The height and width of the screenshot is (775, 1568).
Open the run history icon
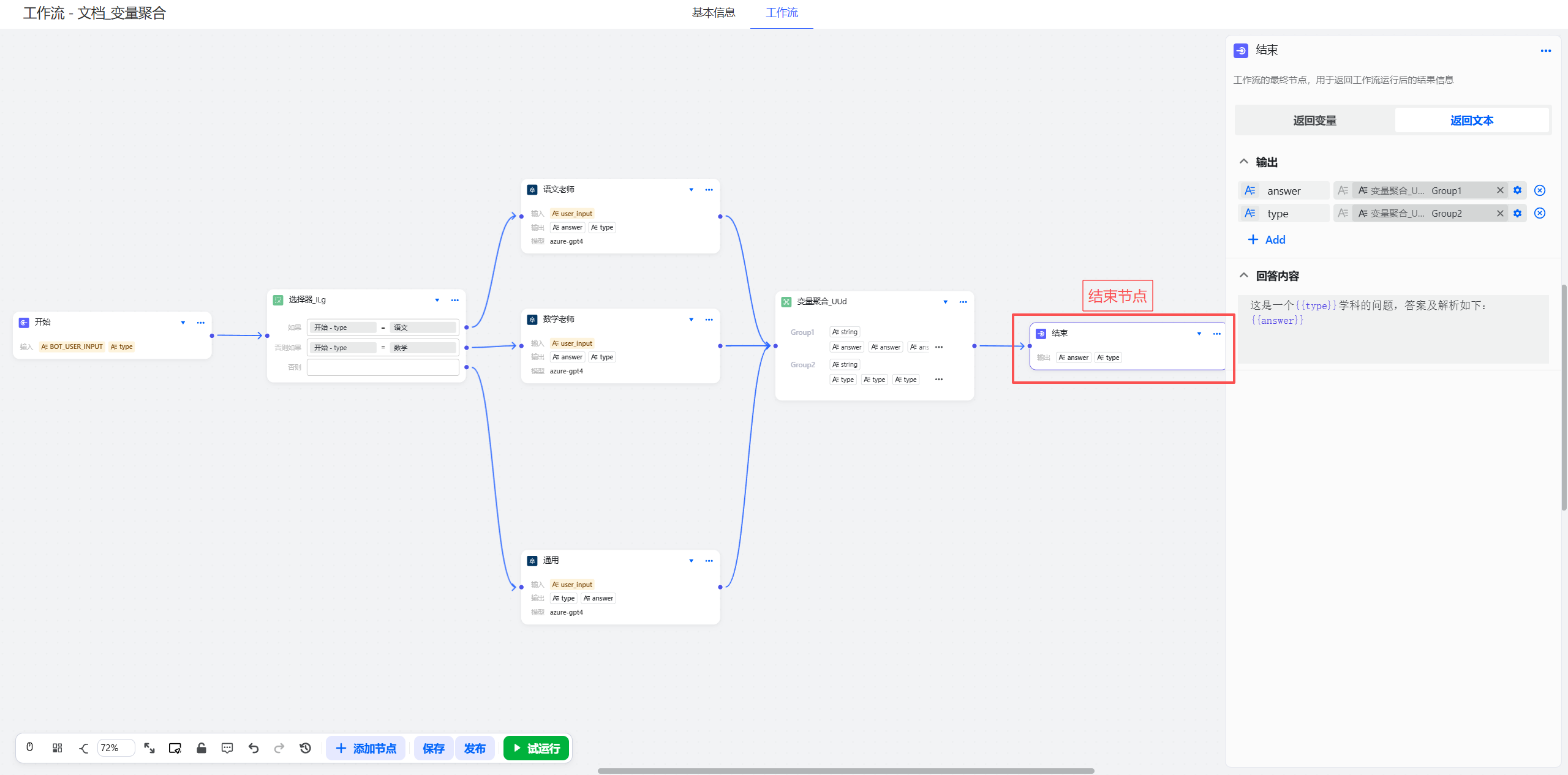click(305, 747)
